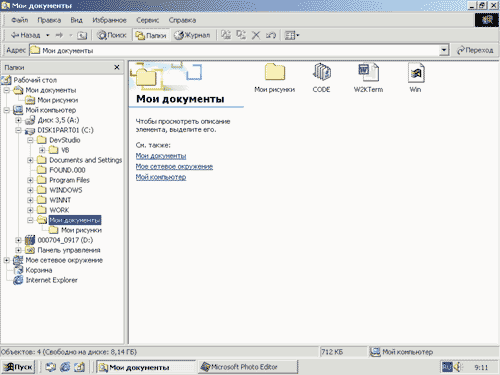
Task: Select the FOUND.000 folder
Action: click(x=67, y=170)
